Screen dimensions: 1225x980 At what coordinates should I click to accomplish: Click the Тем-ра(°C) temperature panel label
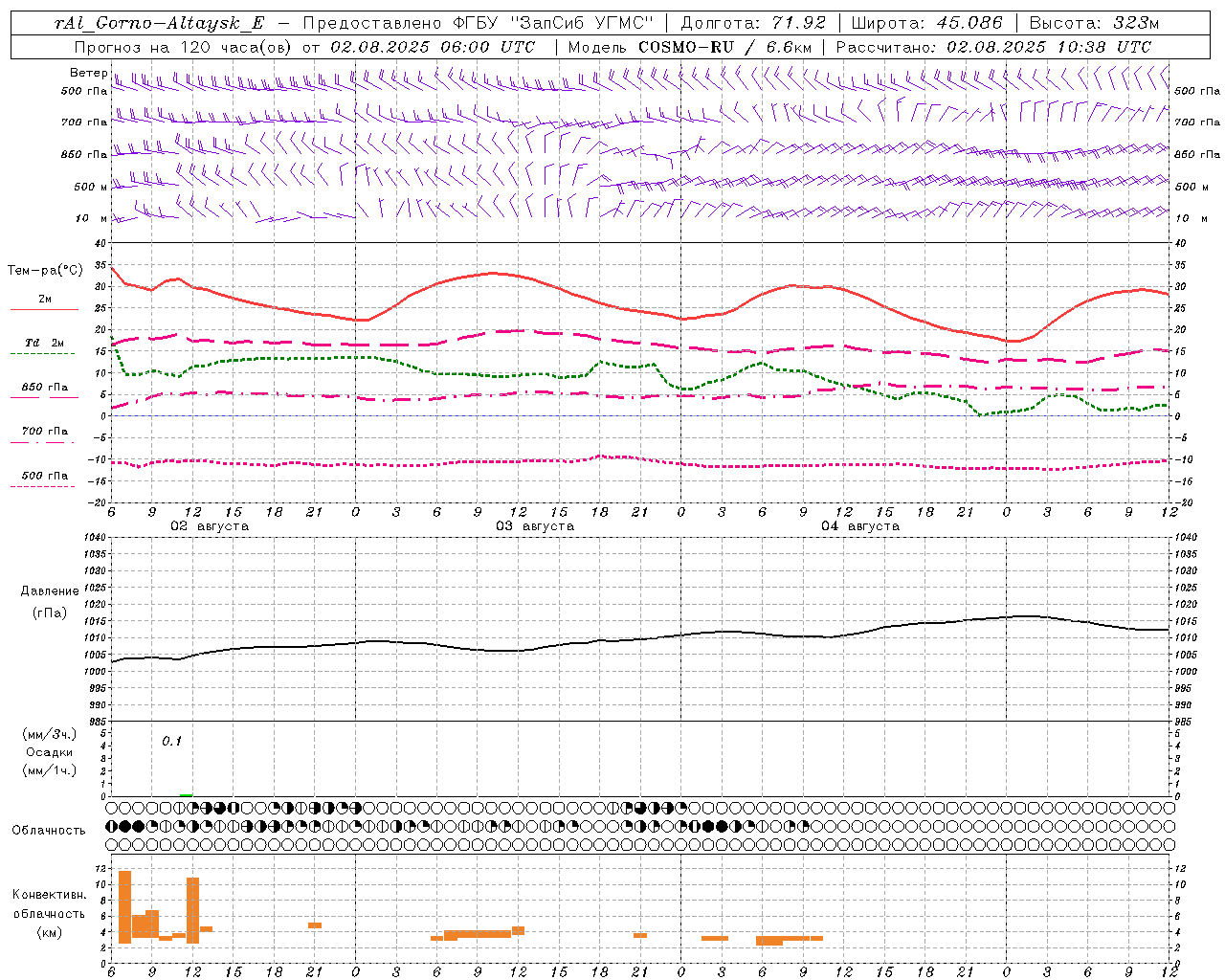(45, 271)
